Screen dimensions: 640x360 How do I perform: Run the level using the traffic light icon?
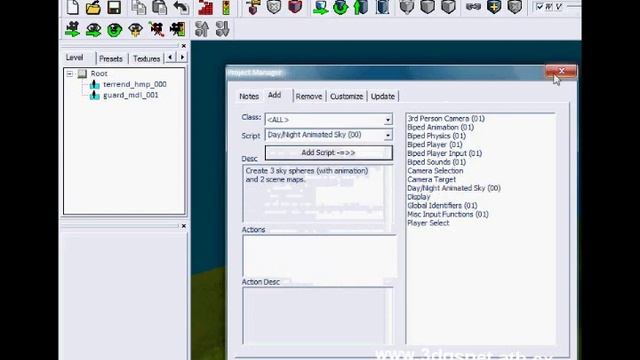(x=226, y=7)
